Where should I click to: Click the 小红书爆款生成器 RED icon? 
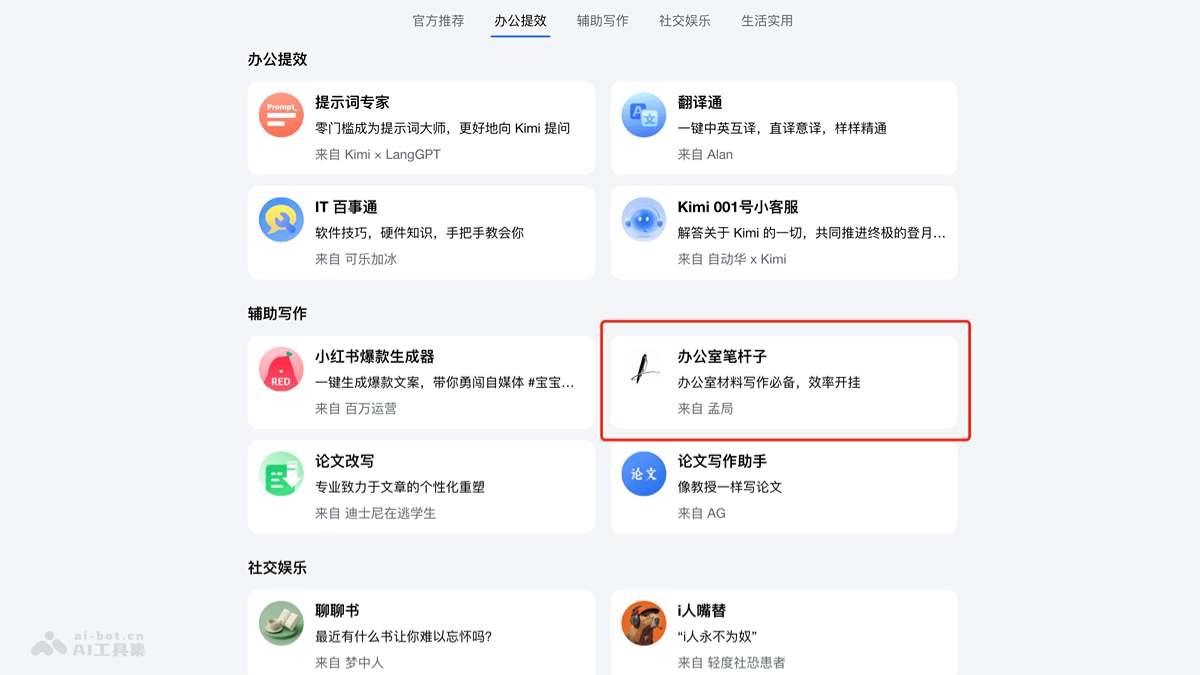coord(280,369)
